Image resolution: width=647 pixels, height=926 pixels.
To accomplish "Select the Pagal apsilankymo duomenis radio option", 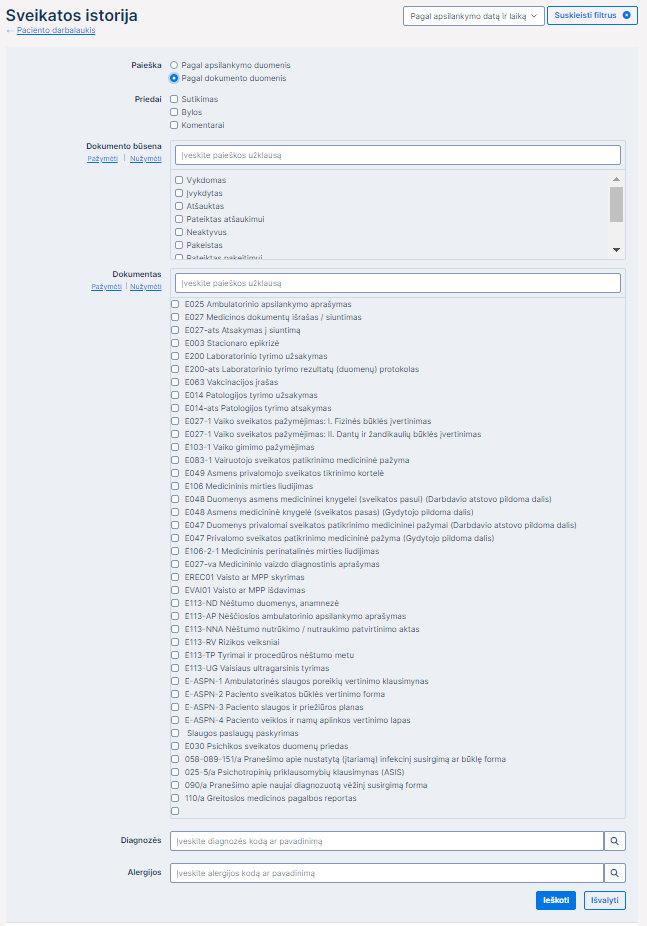I will [x=174, y=65].
